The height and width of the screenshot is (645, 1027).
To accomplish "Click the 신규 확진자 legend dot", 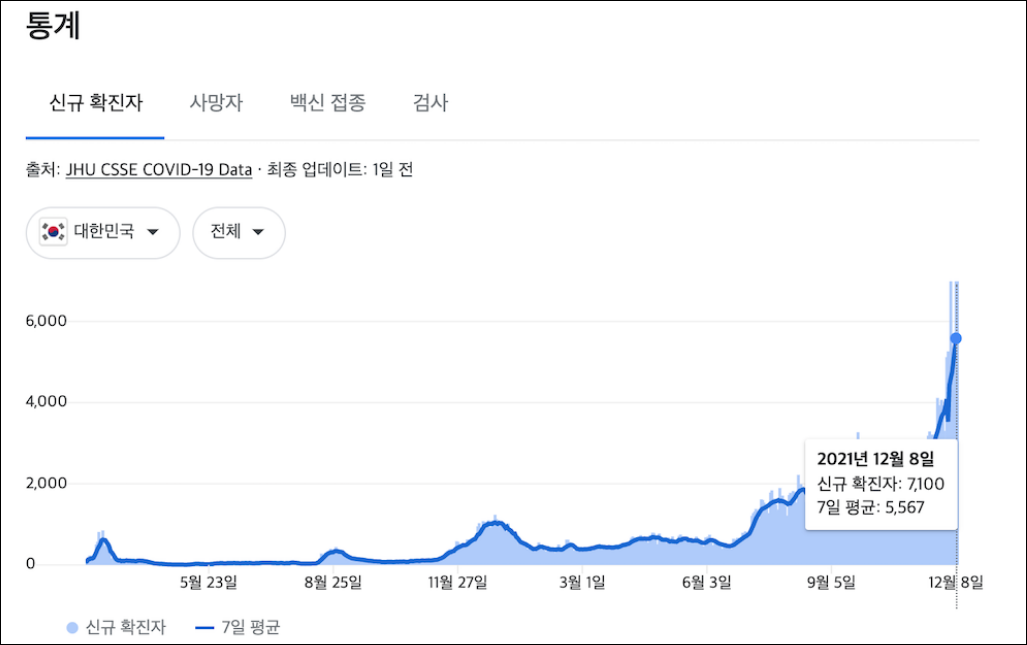I will pos(72,628).
